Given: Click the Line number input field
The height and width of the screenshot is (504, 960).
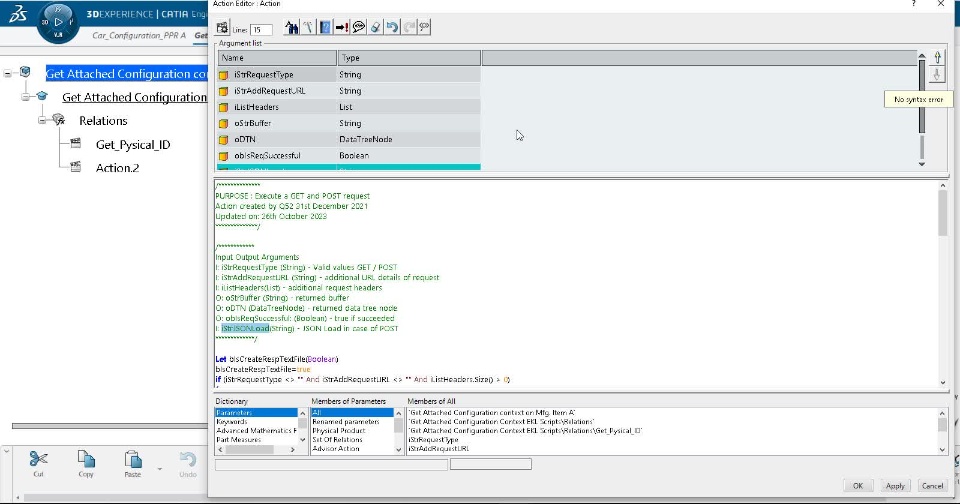Looking at the screenshot, I should (261, 29).
